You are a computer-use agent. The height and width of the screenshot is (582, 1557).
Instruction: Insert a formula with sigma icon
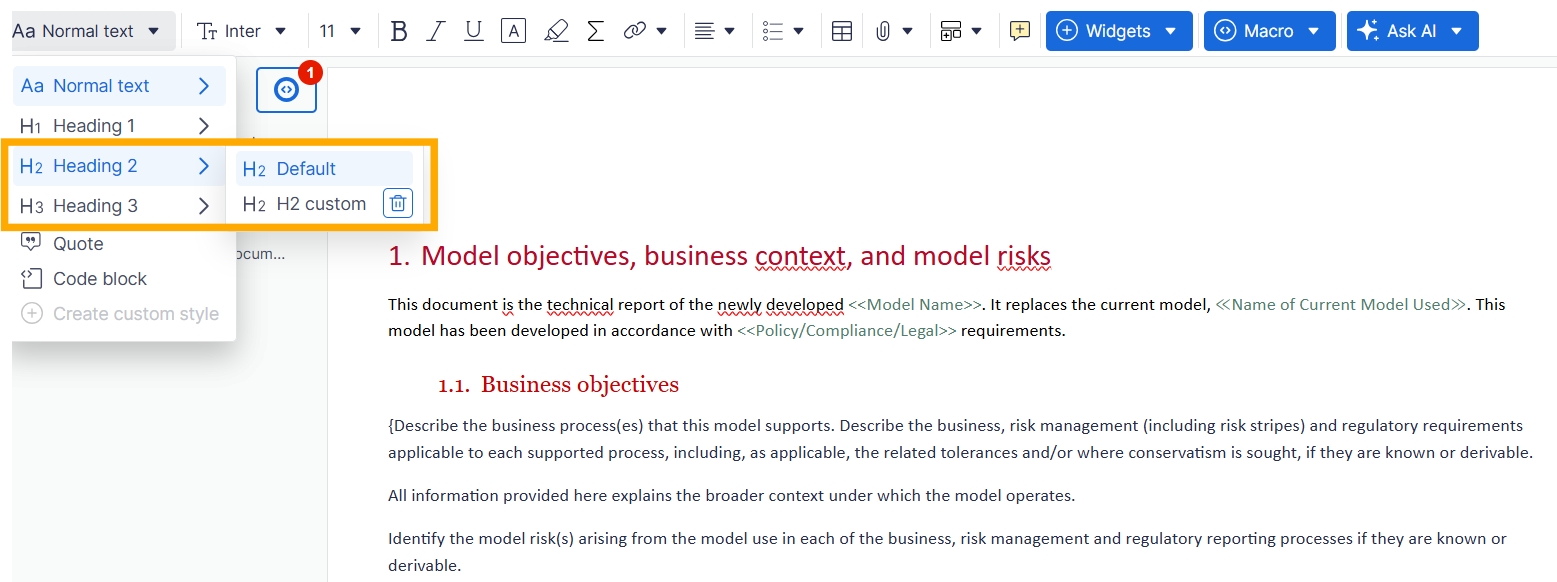(x=595, y=31)
